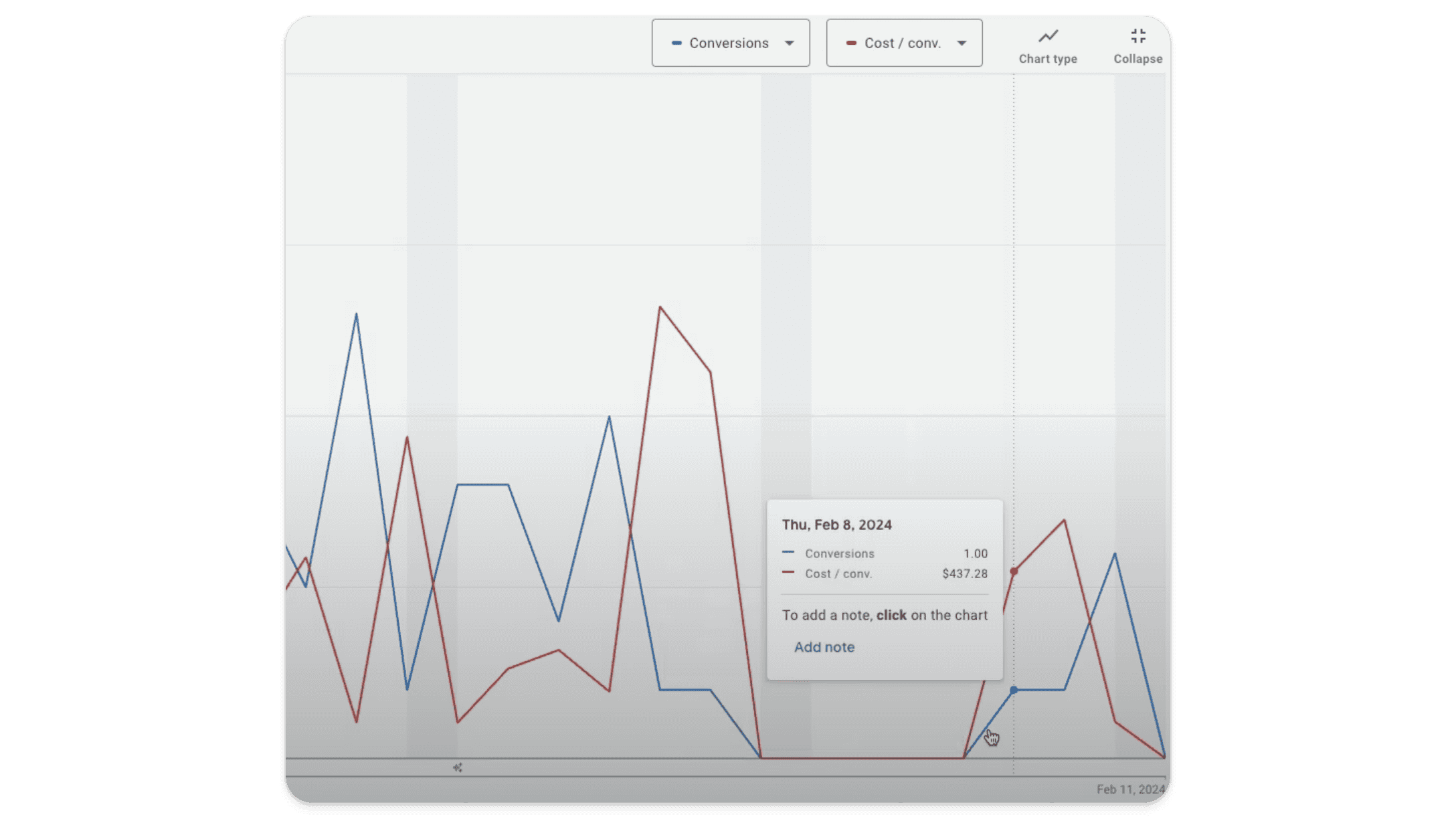Click the small marker icon on the x-axis
The image size is (1456, 819).
click(x=458, y=767)
